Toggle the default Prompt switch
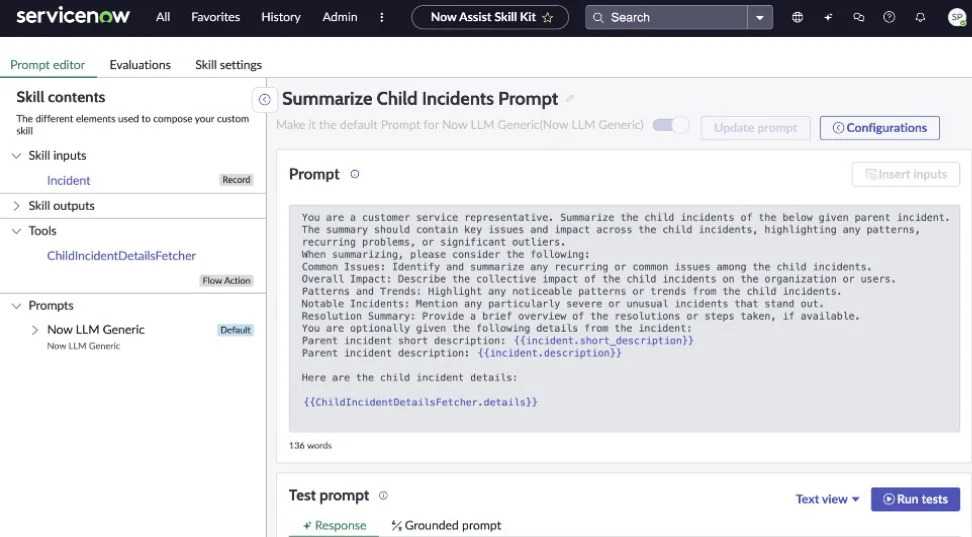972x537 pixels. click(x=670, y=125)
